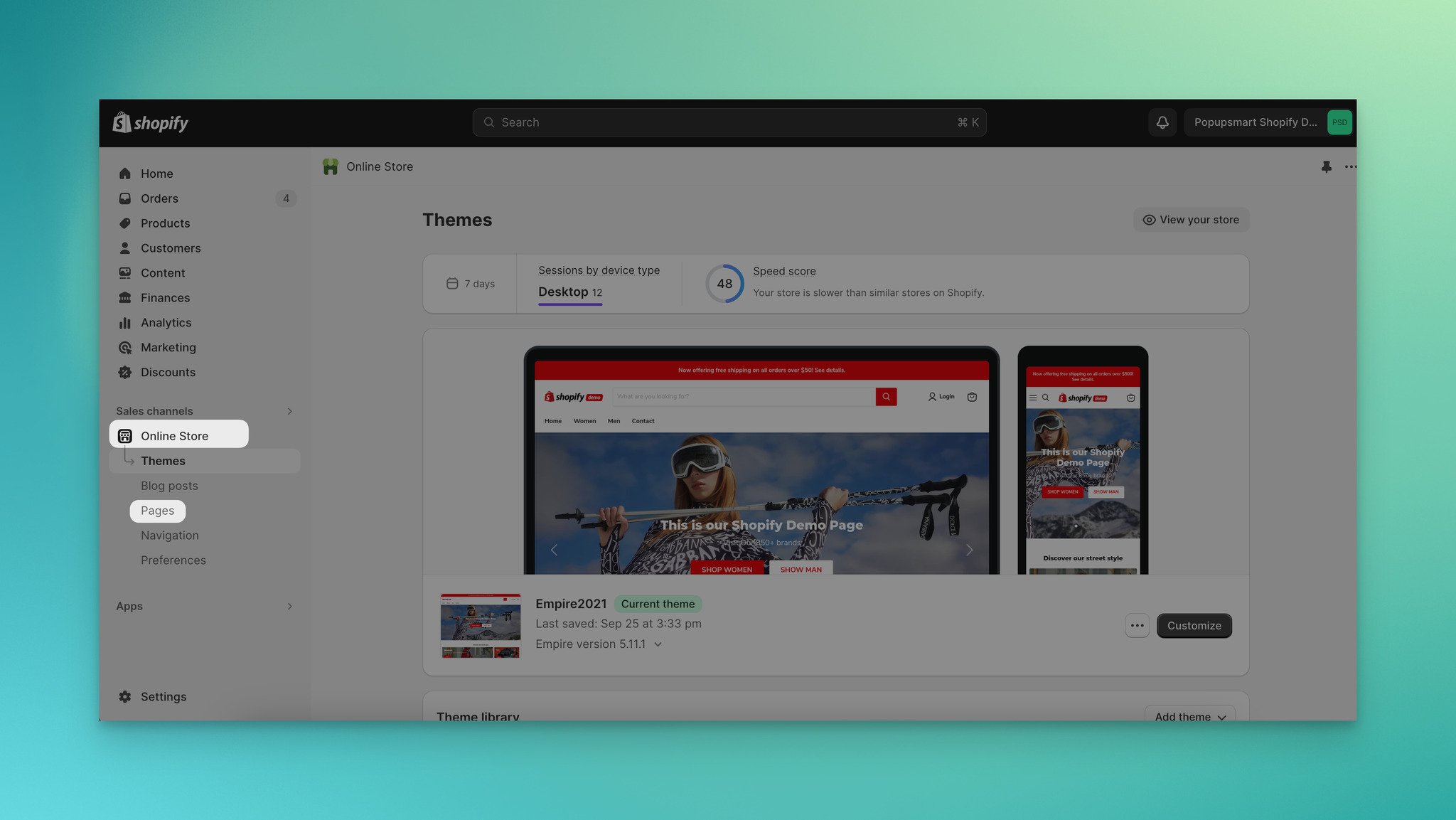Open Pages under Online Store
The image size is (1456, 820).
[x=157, y=511]
